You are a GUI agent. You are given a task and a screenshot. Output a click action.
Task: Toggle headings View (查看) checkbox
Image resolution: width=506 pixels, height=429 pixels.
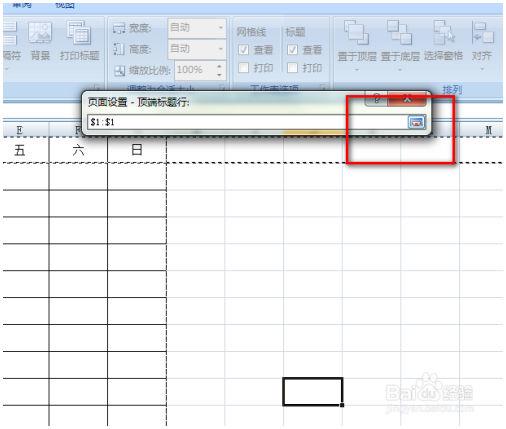tap(292, 50)
